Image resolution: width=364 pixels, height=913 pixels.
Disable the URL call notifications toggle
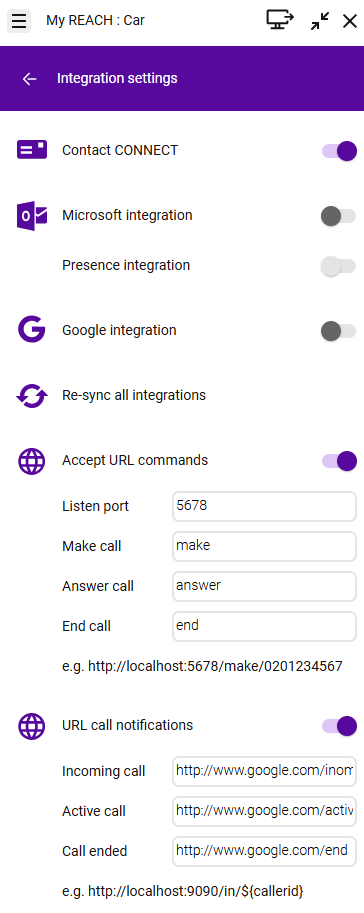tap(339, 726)
